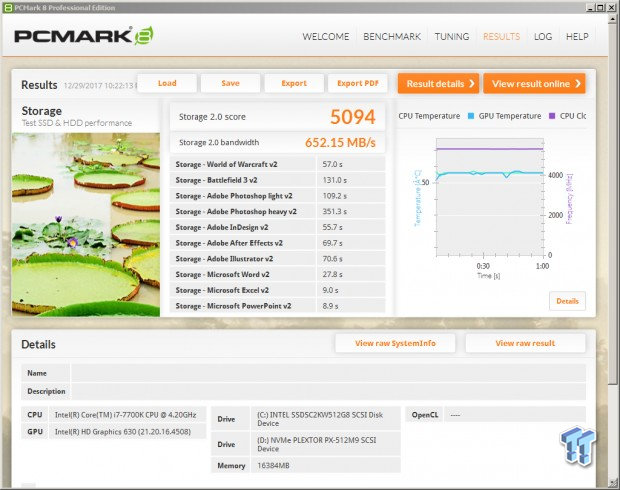Minimize the PCMark 8 window

pos(591,8)
